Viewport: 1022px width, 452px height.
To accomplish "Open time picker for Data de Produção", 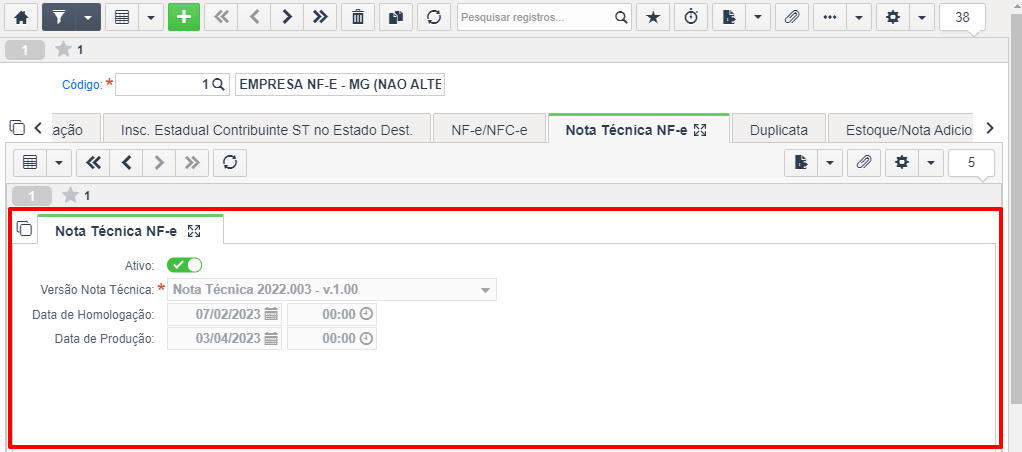I will 366,339.
